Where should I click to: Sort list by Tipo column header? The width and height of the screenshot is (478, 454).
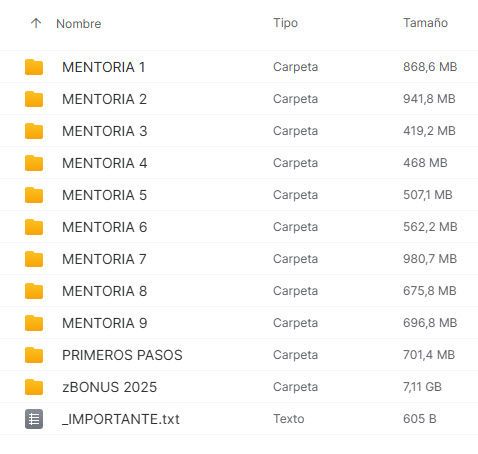pos(285,23)
